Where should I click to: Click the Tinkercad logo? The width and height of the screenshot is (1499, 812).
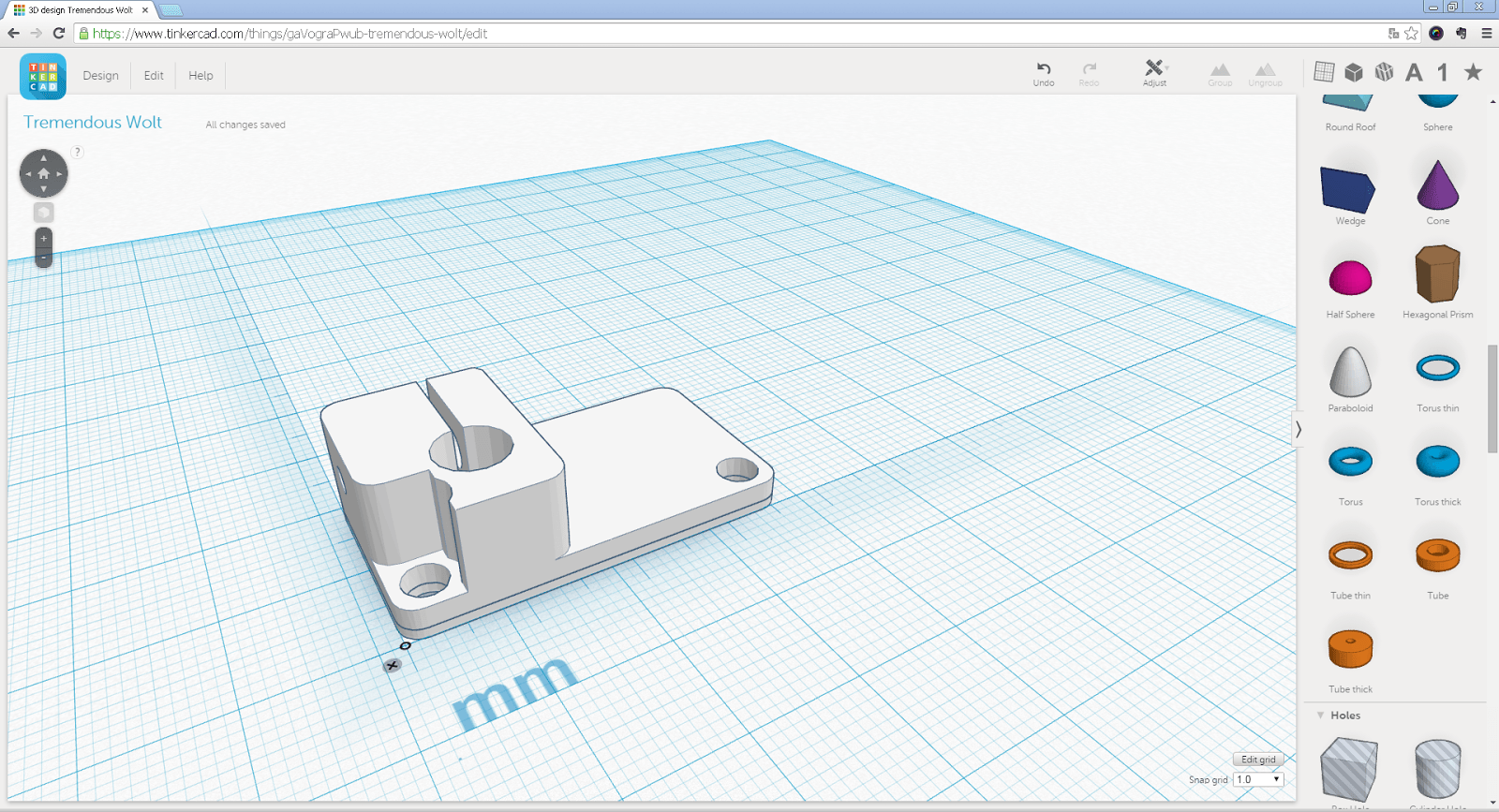(43, 76)
